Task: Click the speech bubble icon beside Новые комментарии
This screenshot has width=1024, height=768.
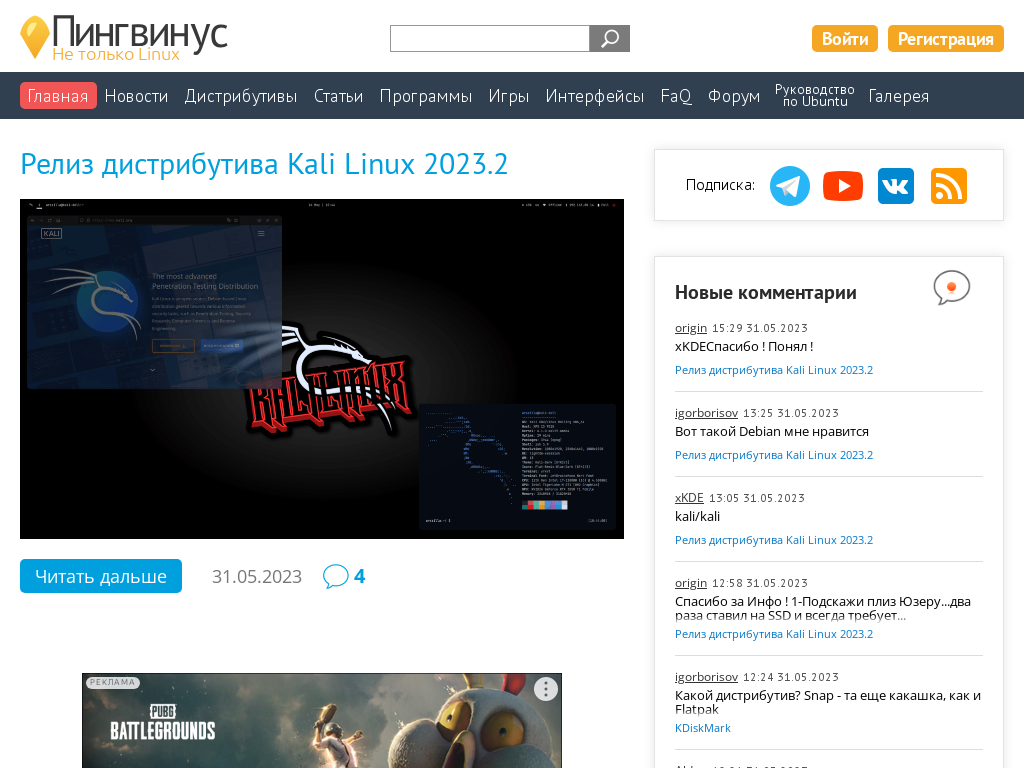Action: coord(952,287)
